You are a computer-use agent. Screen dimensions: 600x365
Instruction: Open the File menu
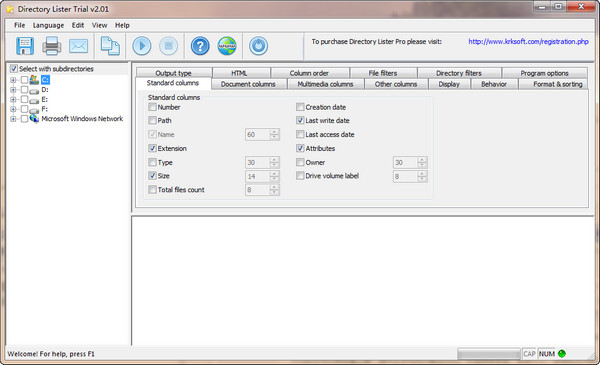click(x=20, y=25)
